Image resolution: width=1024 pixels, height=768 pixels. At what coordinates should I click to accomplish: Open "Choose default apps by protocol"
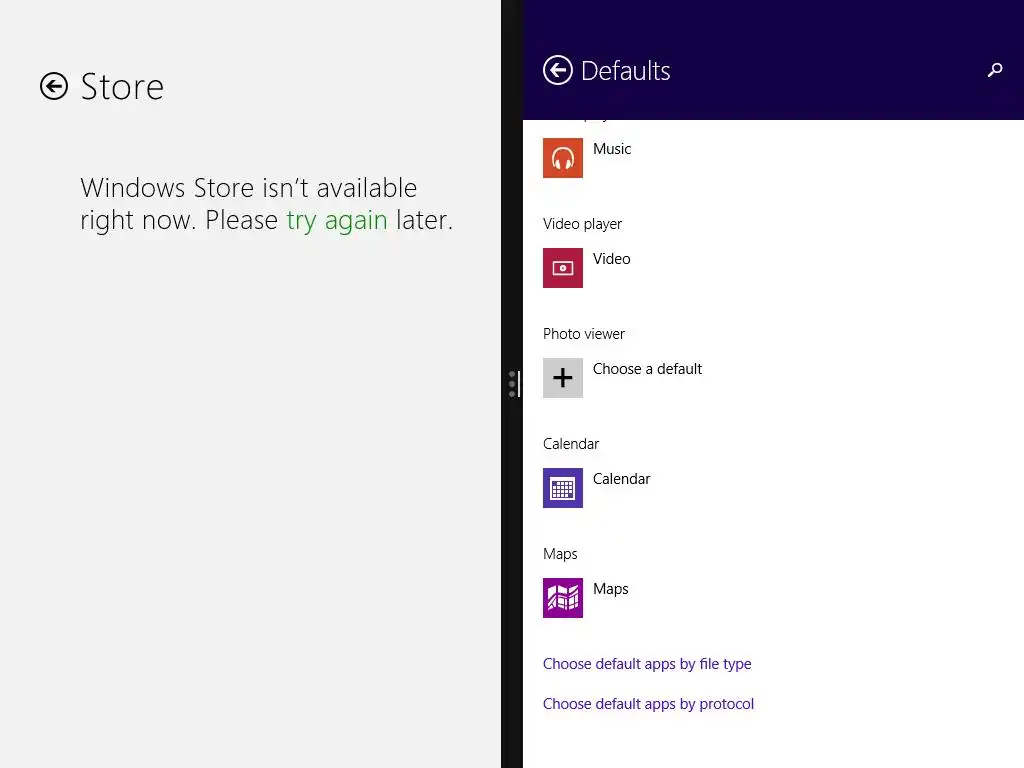(x=648, y=704)
